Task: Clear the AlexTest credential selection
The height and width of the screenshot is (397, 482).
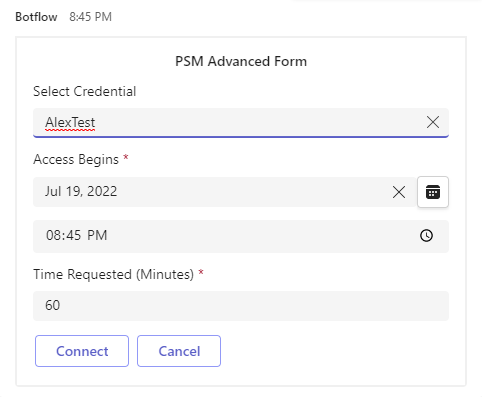Action: pyautogui.click(x=433, y=122)
